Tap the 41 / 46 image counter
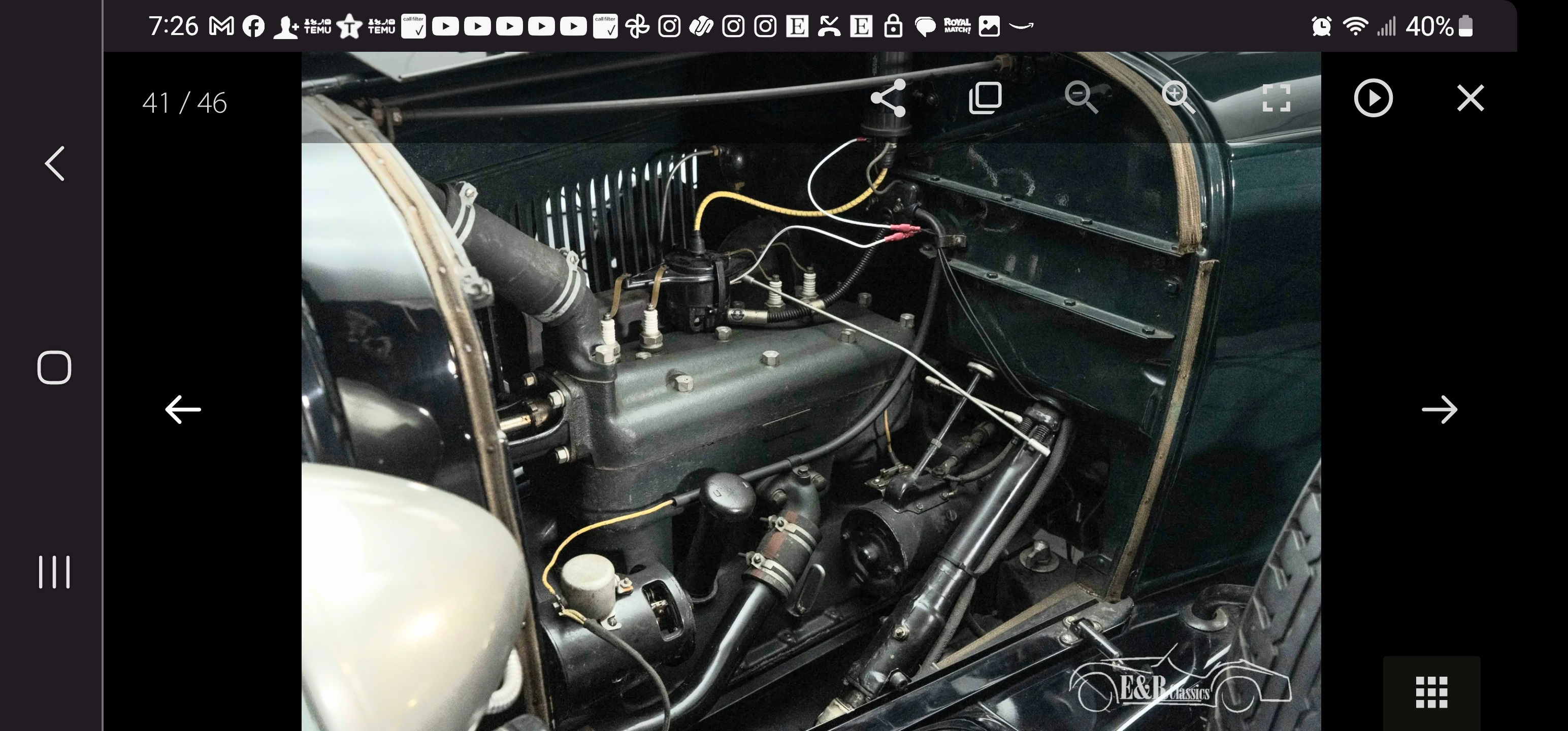Image resolution: width=1568 pixels, height=731 pixels. tap(184, 103)
